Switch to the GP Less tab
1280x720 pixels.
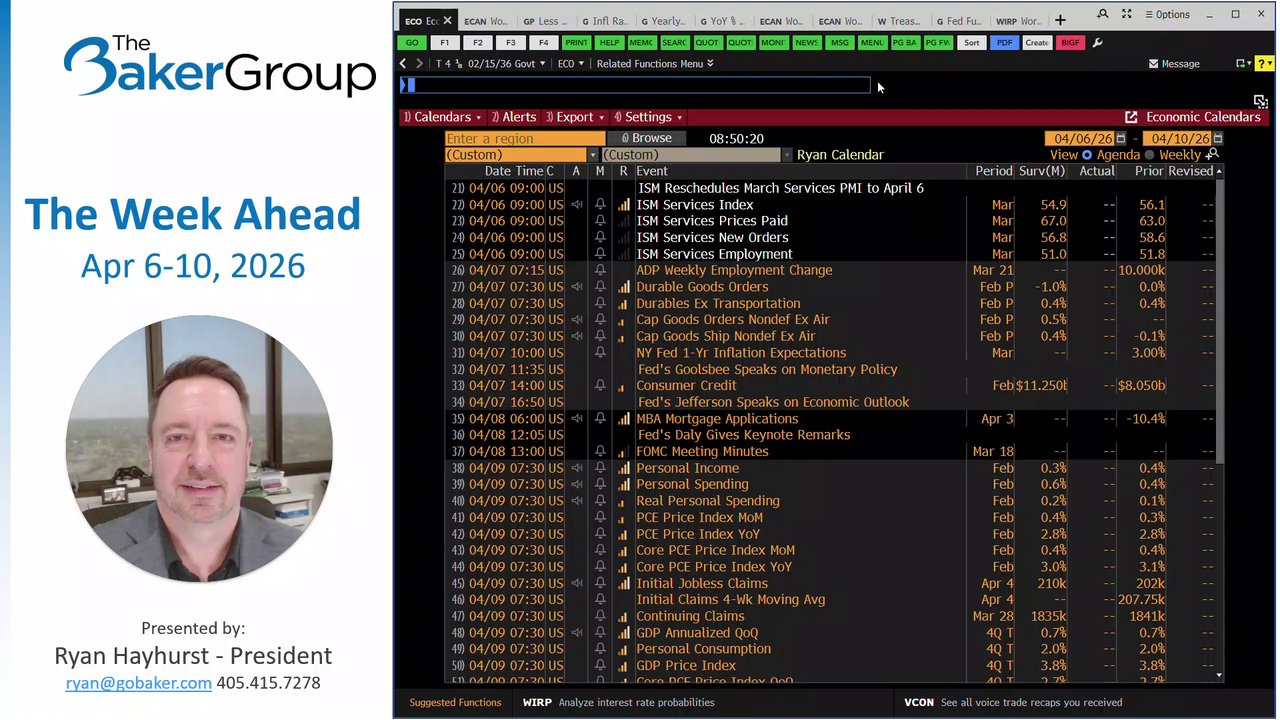[546, 21]
